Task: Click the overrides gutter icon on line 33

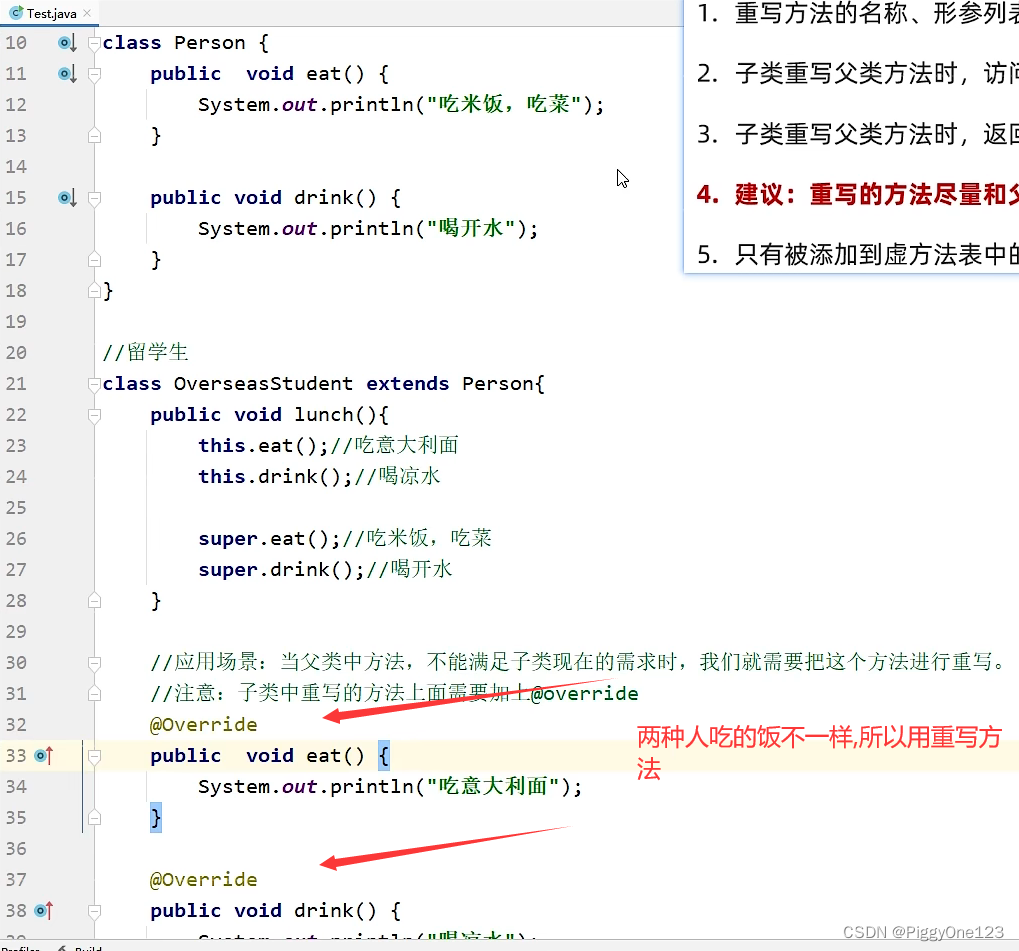Action: click(x=44, y=755)
